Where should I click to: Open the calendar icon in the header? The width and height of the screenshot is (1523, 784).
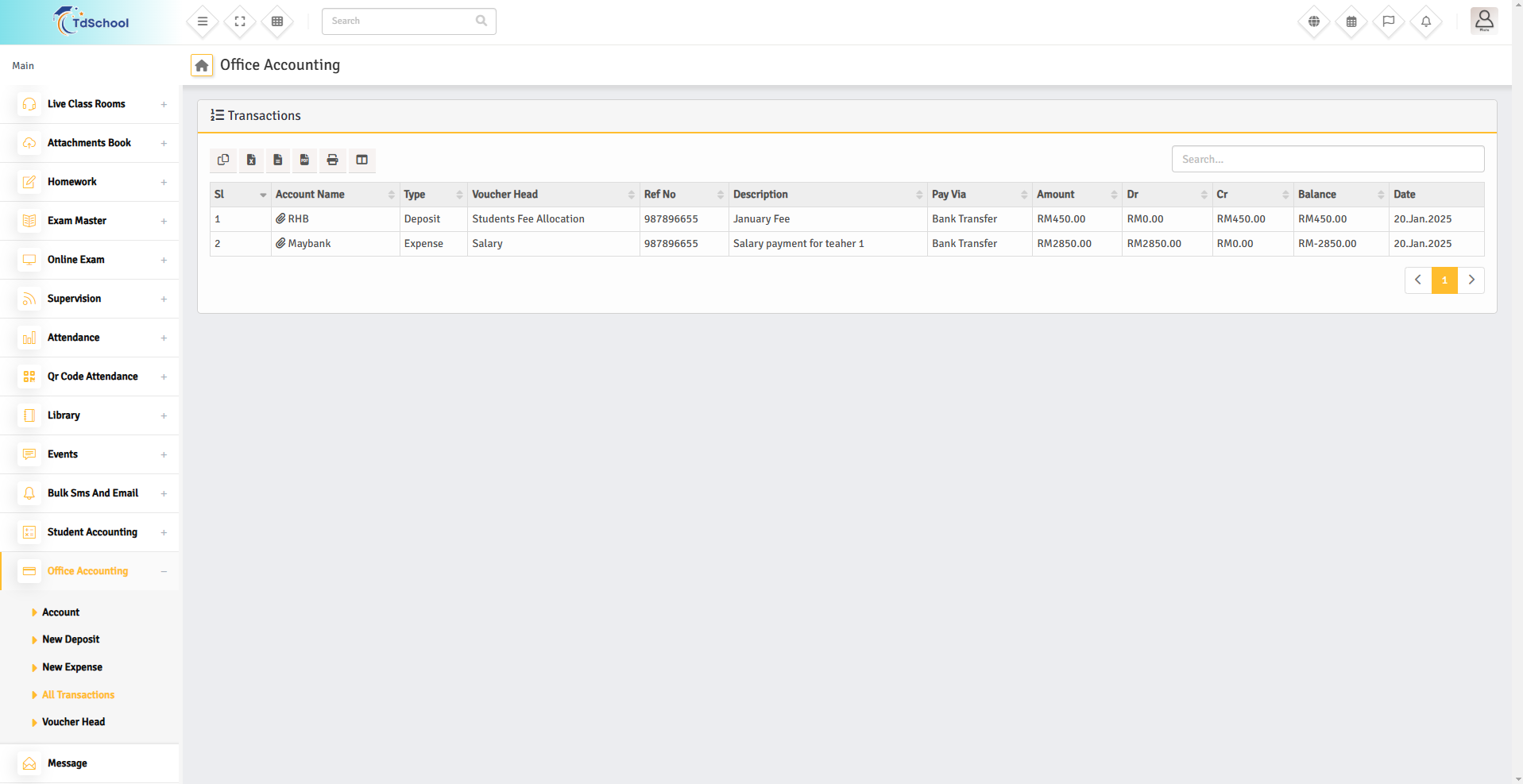point(1351,21)
